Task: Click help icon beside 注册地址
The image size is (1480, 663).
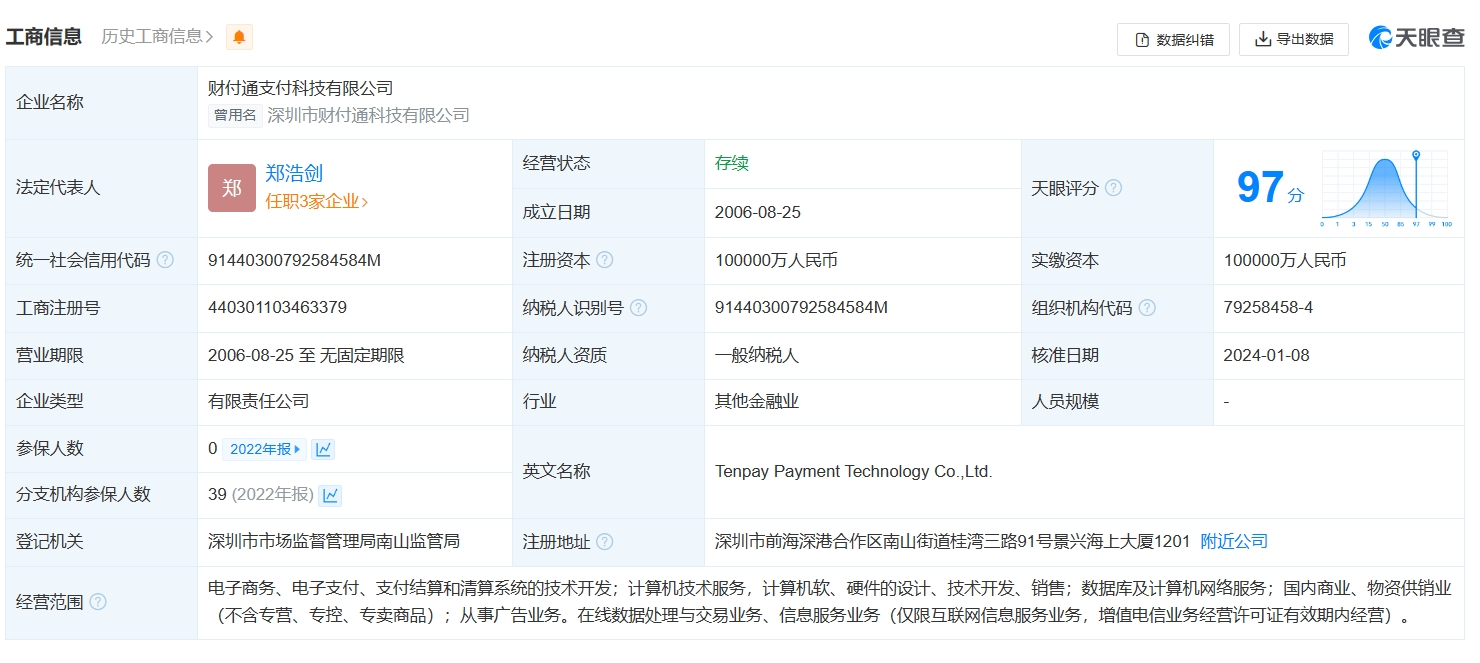Action: pyautogui.click(x=605, y=542)
